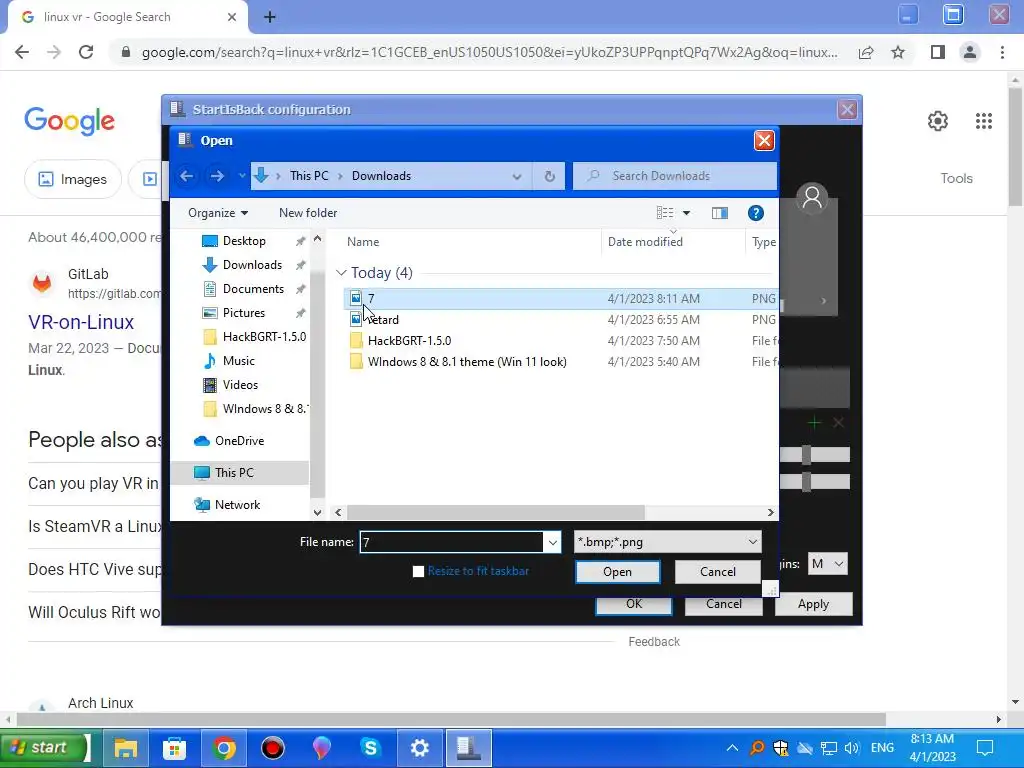The width and height of the screenshot is (1024, 768).
Task: Adjust the lower slider in StartIsBack window
Action: [x=807, y=482]
